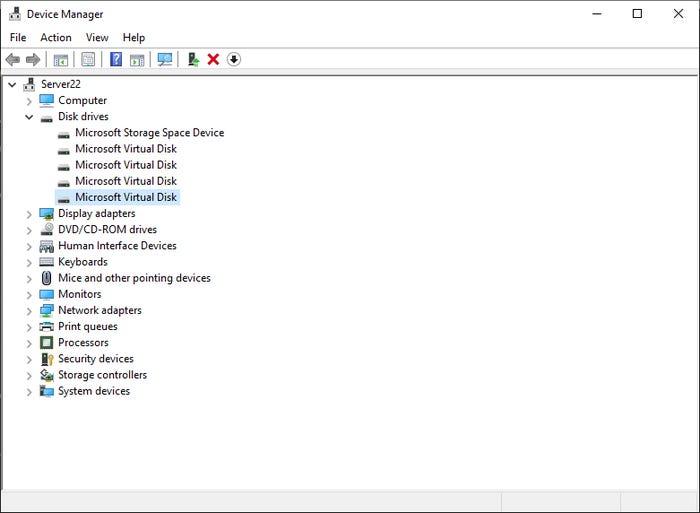This screenshot has width=700, height=513.
Task: Scan for hardware changes icon
Action: (165, 59)
